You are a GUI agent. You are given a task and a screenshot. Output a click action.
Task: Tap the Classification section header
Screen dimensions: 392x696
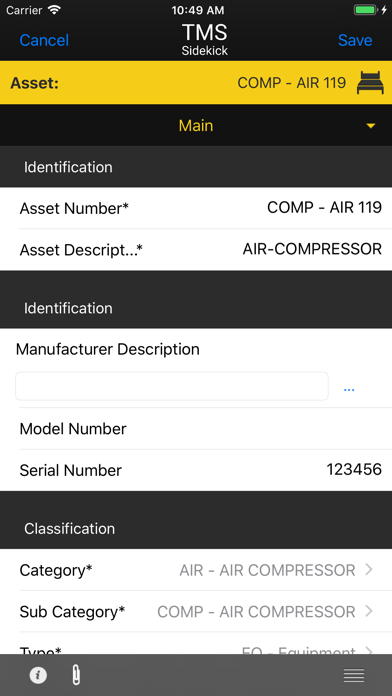point(196,520)
